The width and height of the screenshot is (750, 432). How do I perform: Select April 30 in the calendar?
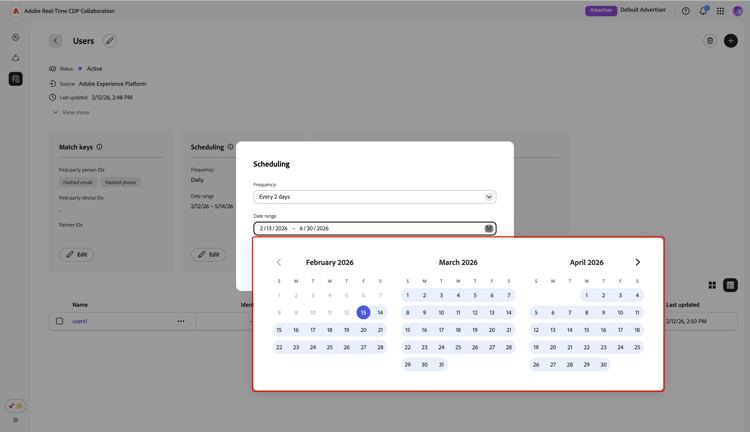[x=604, y=365]
